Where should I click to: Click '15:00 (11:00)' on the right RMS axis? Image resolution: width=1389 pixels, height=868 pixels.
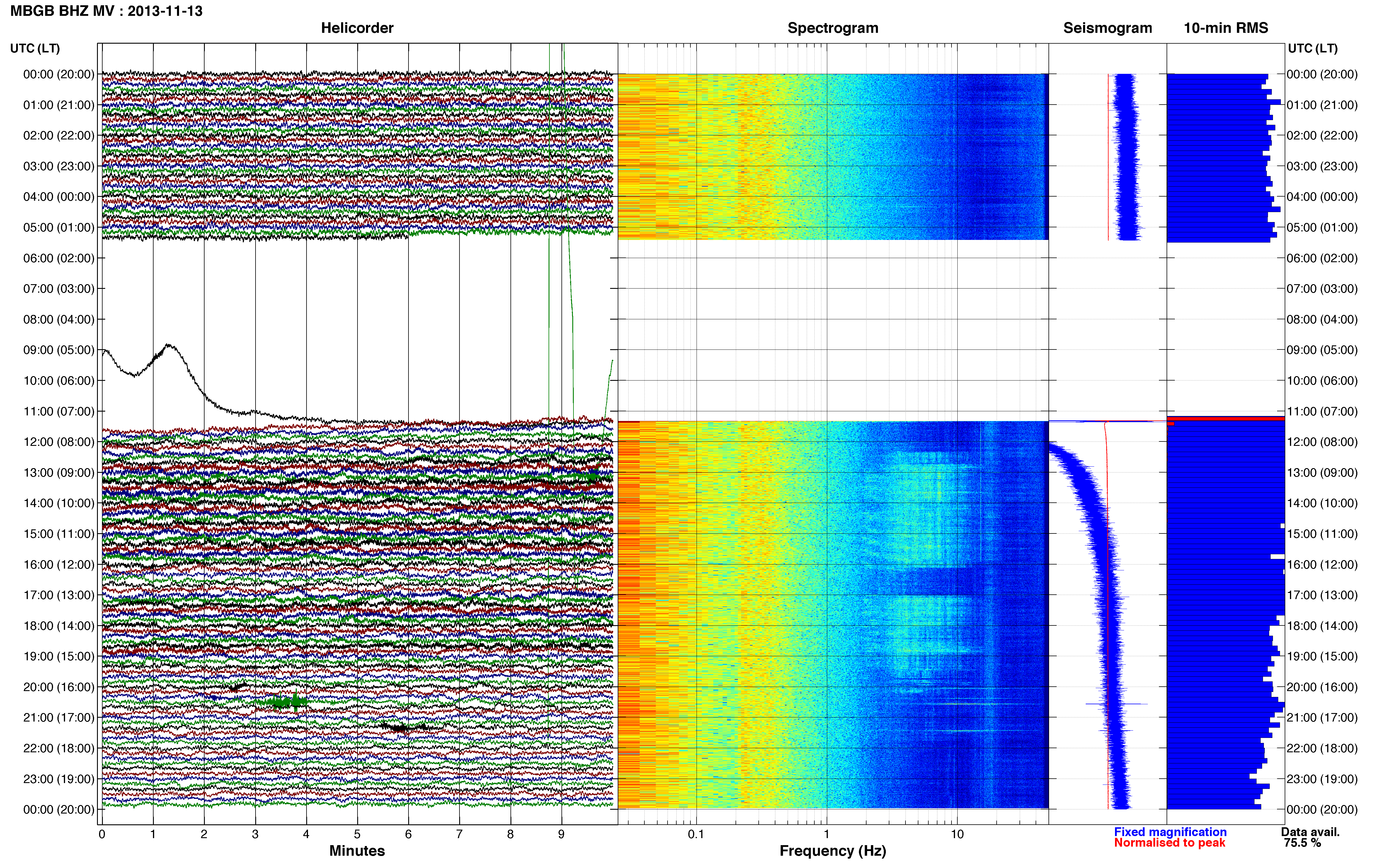click(1322, 534)
